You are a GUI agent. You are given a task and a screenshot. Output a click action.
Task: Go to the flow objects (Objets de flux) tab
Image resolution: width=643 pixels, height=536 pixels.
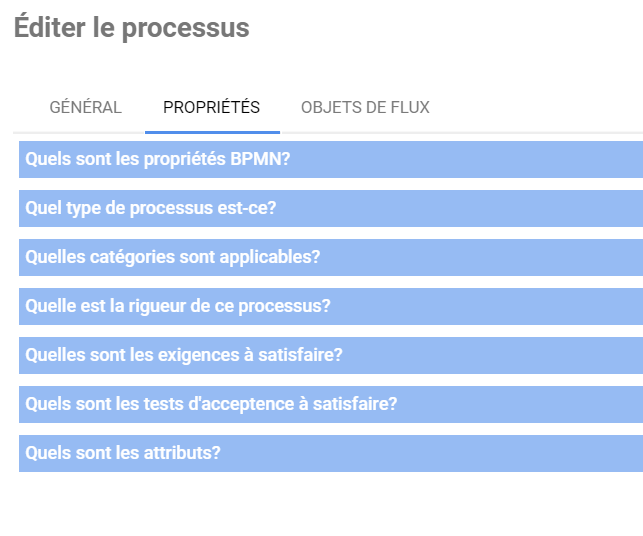[365, 108]
